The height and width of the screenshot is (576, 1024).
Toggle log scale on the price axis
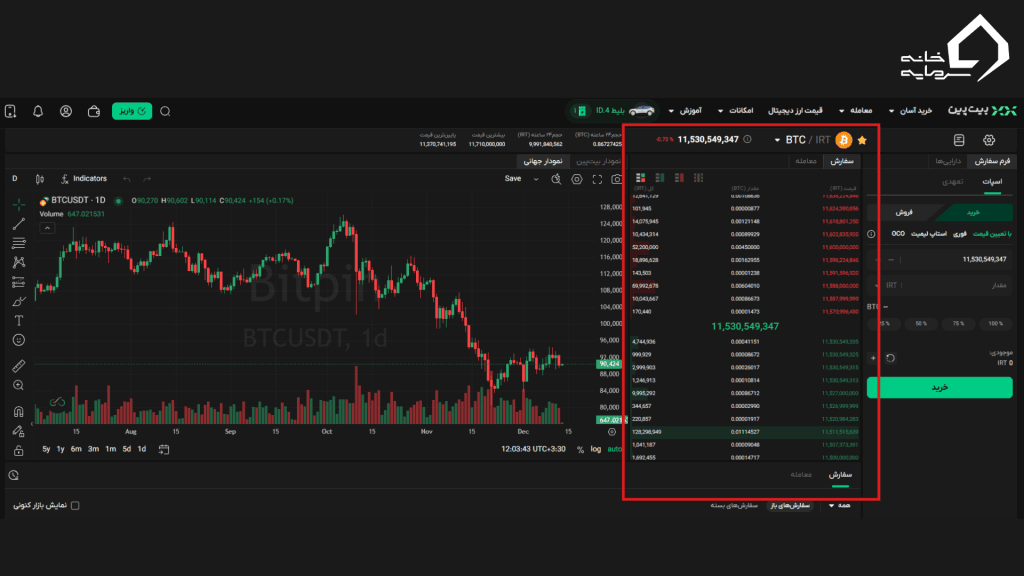596,449
